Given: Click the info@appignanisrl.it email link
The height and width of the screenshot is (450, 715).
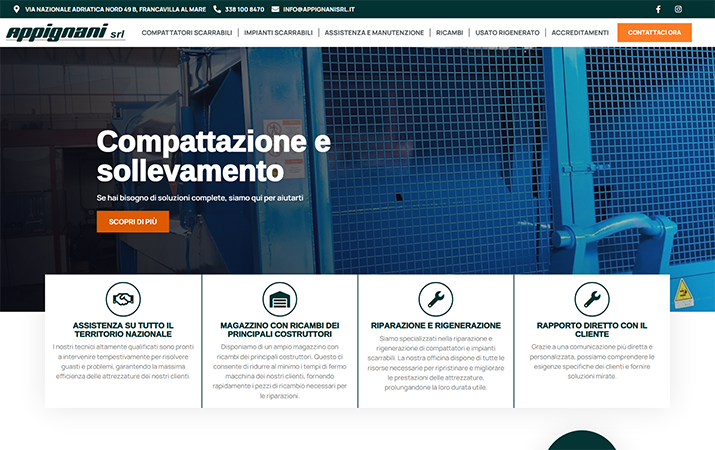Looking at the screenshot, I should click(319, 9).
